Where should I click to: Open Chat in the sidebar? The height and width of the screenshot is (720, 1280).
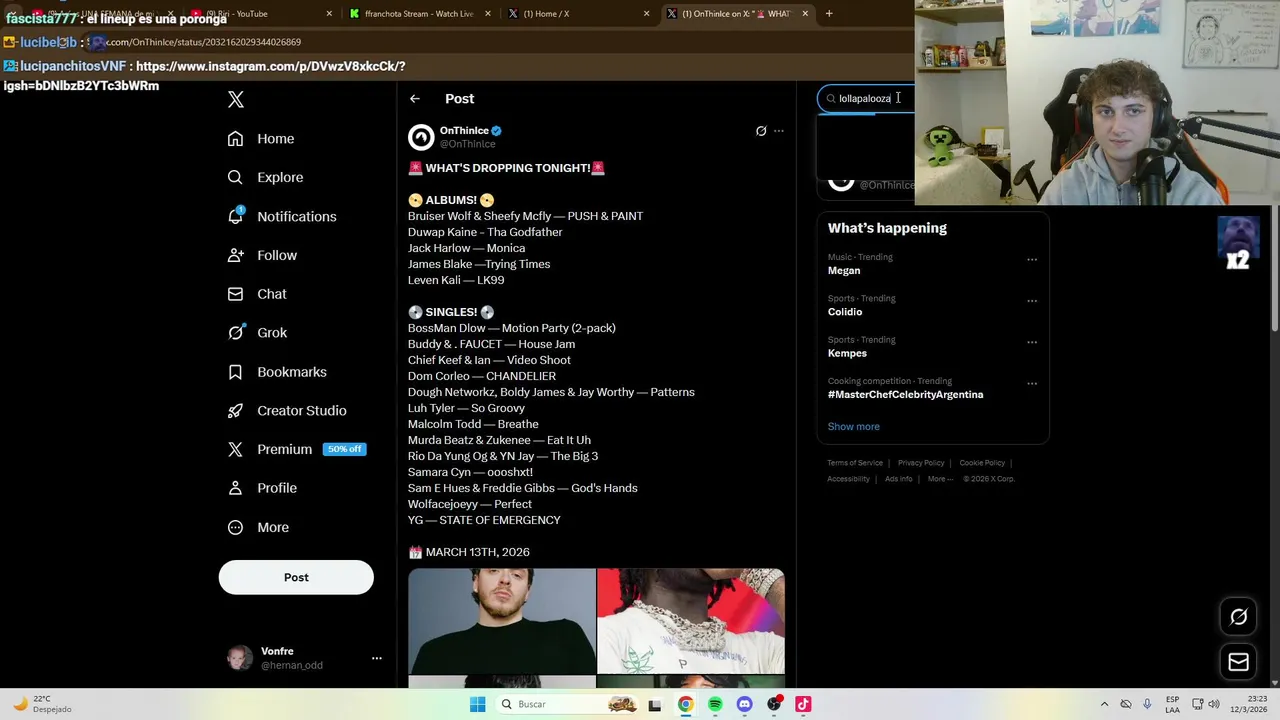(257, 294)
